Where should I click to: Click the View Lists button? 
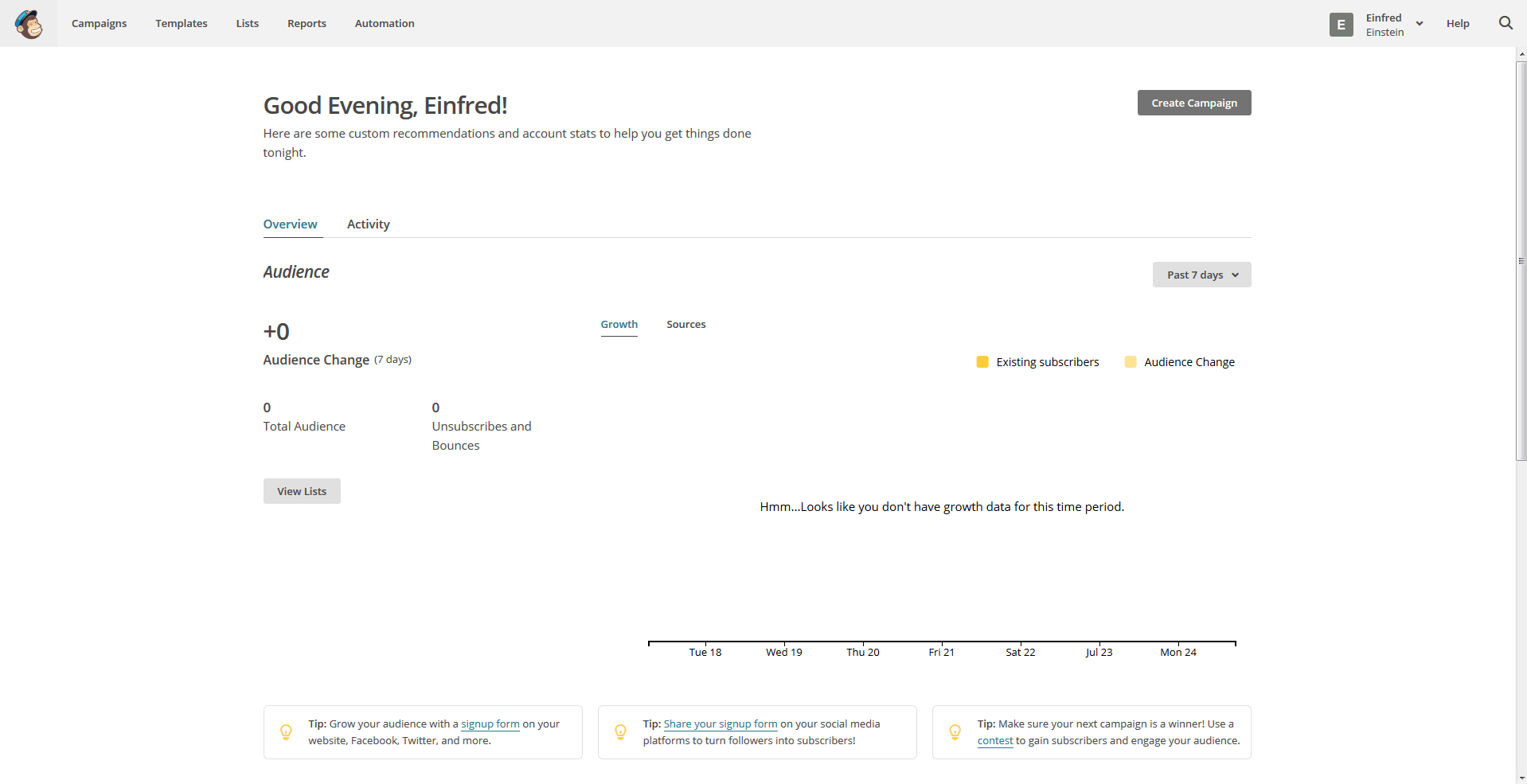(302, 491)
